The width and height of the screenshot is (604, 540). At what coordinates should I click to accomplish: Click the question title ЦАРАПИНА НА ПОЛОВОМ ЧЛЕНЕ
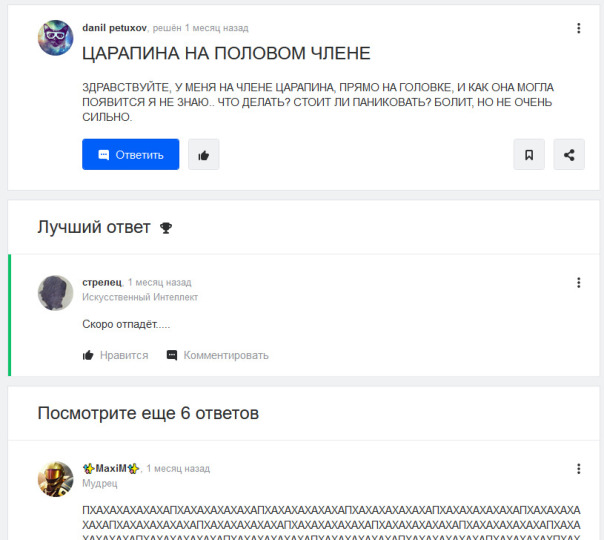point(226,53)
